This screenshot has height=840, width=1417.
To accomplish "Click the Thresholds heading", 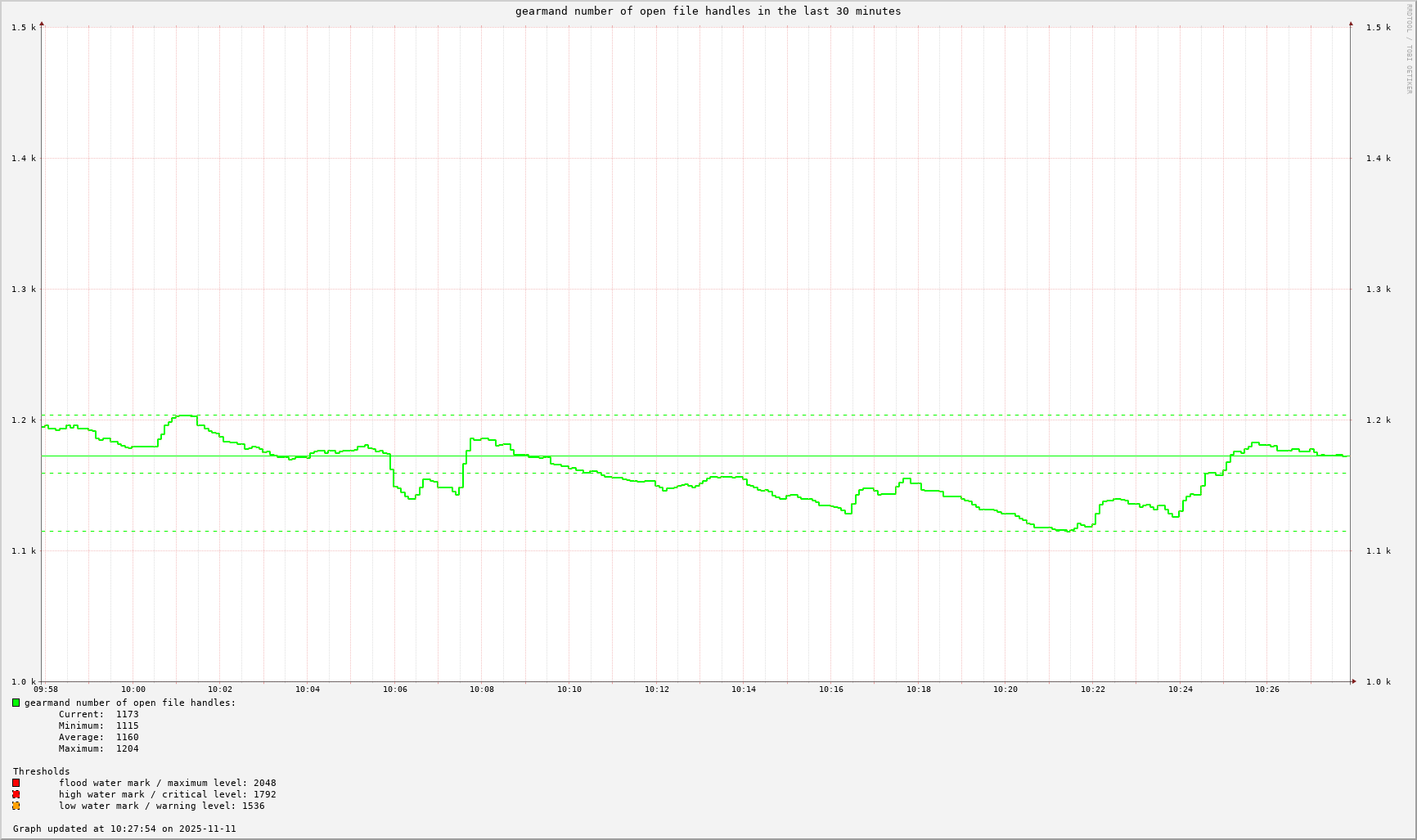I will [41, 771].
